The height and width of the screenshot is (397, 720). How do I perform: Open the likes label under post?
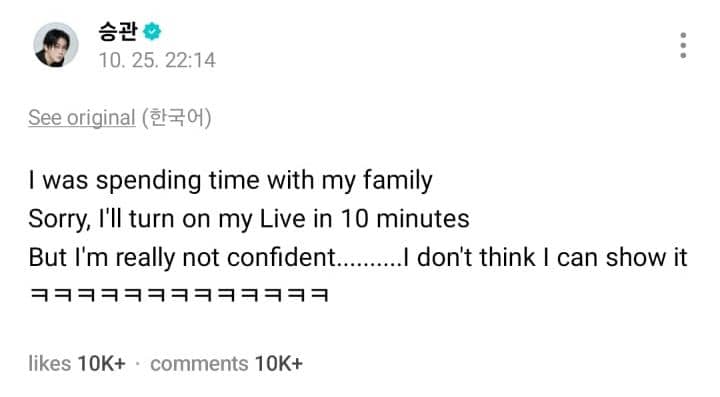point(50,363)
